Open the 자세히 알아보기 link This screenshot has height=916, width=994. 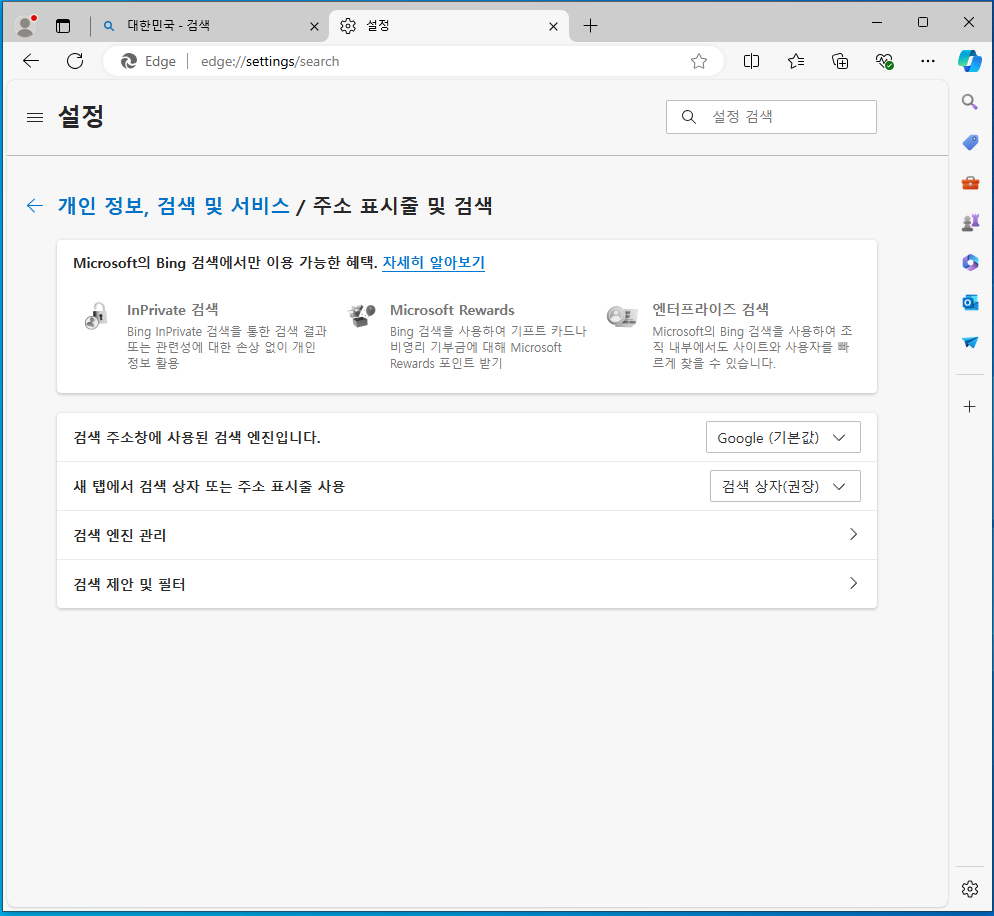click(434, 262)
